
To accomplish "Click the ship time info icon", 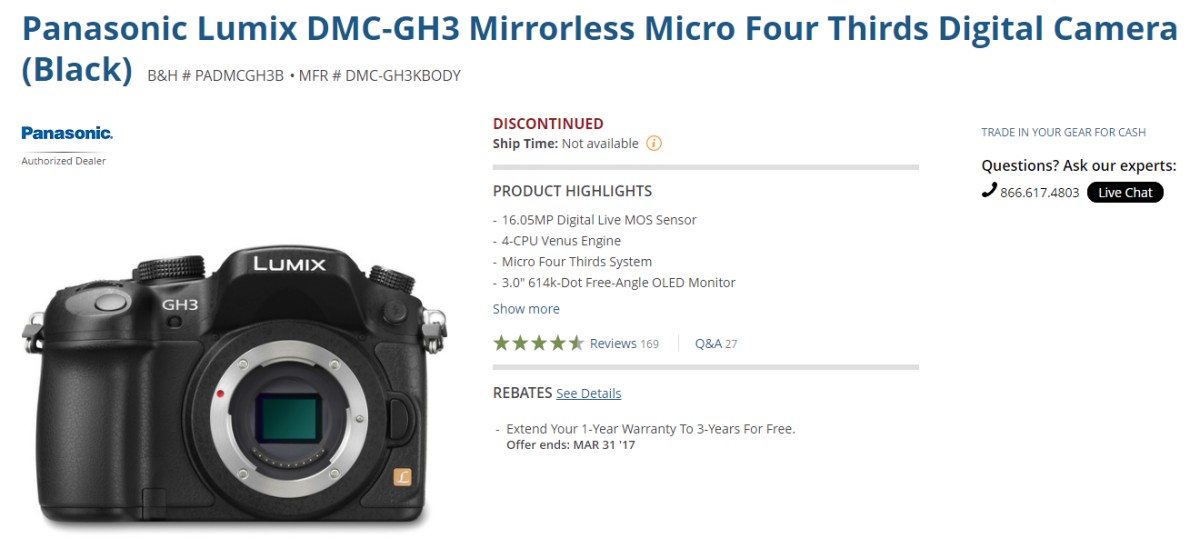I will 654,143.
